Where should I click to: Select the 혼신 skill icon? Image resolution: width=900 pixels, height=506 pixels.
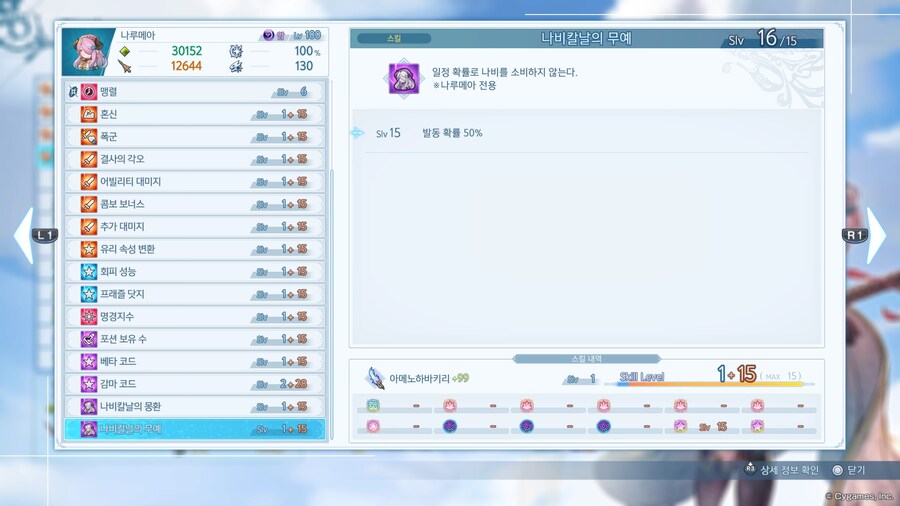(x=88, y=114)
